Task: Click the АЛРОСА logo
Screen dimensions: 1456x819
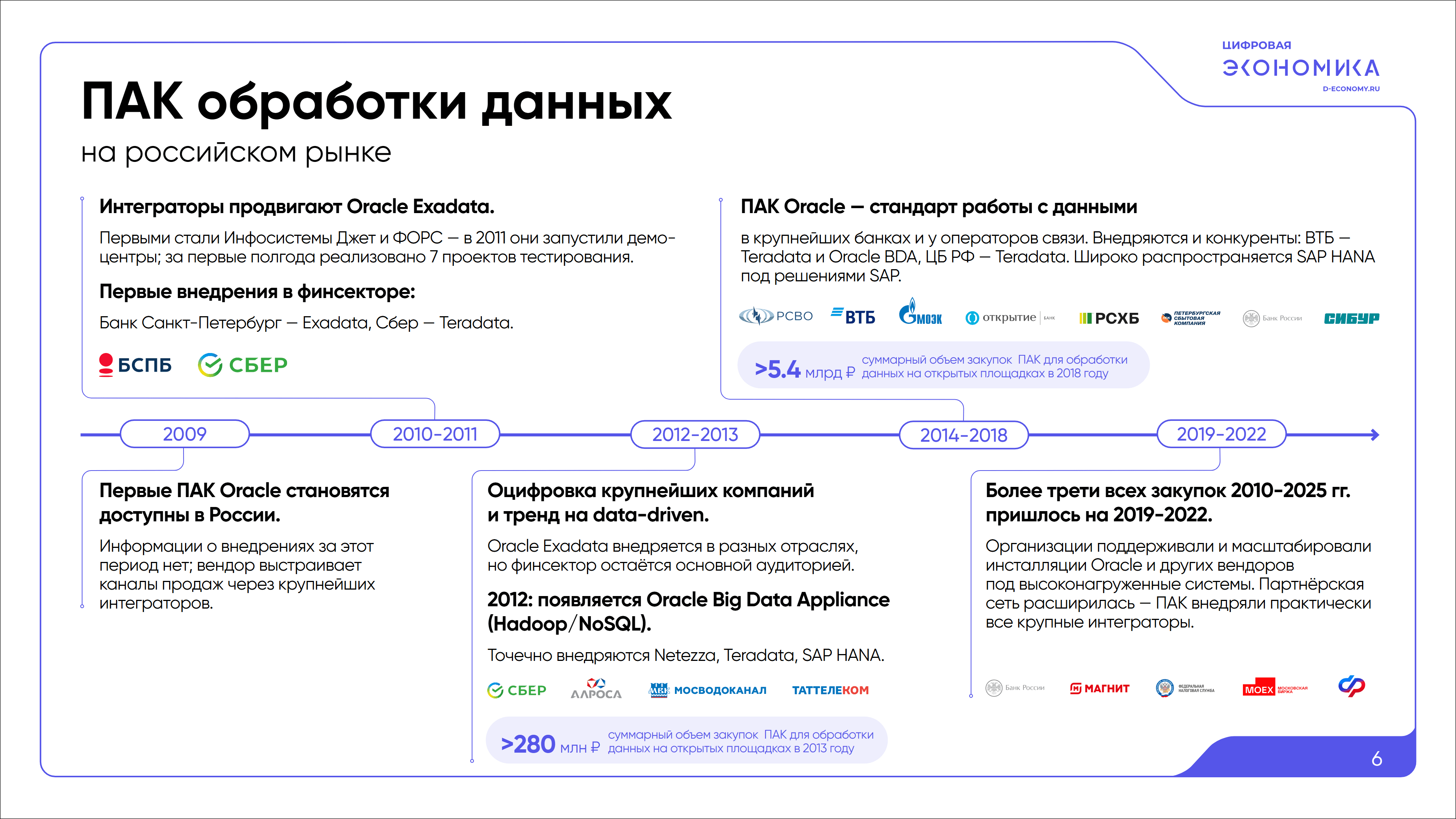Action: pyautogui.click(x=596, y=689)
